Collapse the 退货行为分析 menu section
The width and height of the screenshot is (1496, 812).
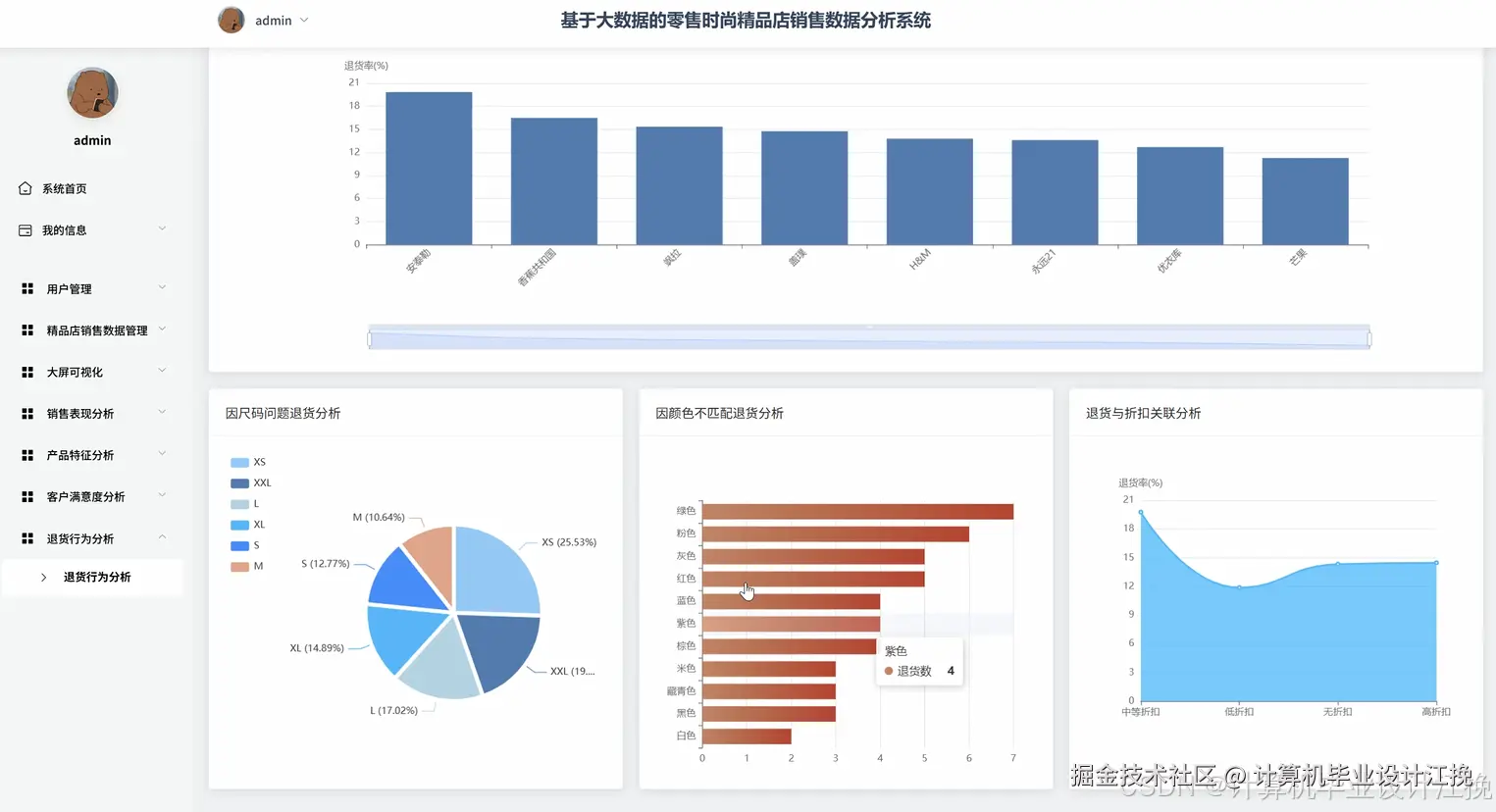tap(91, 537)
